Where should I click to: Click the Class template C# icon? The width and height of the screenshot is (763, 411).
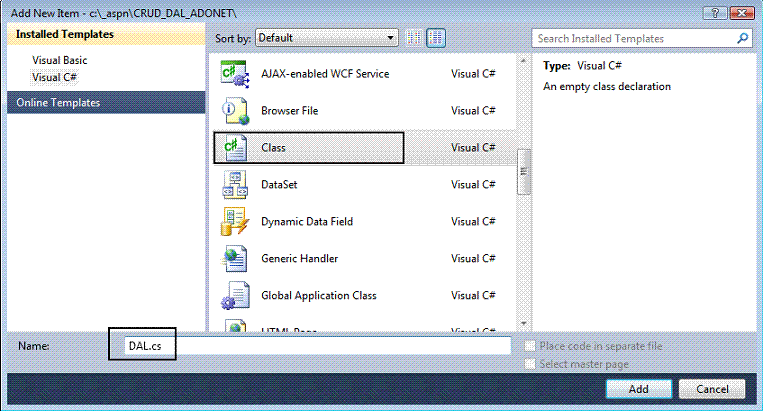tap(236, 148)
